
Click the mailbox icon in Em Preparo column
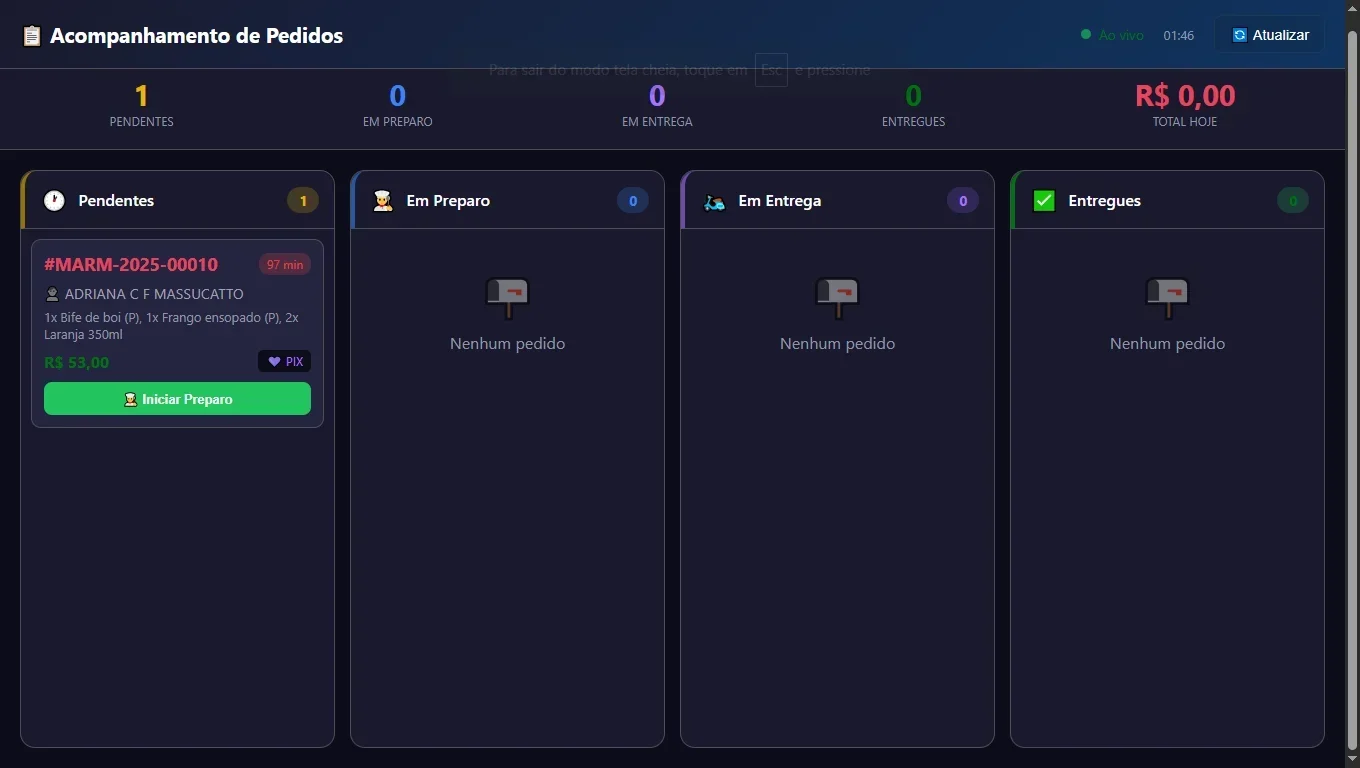click(507, 297)
